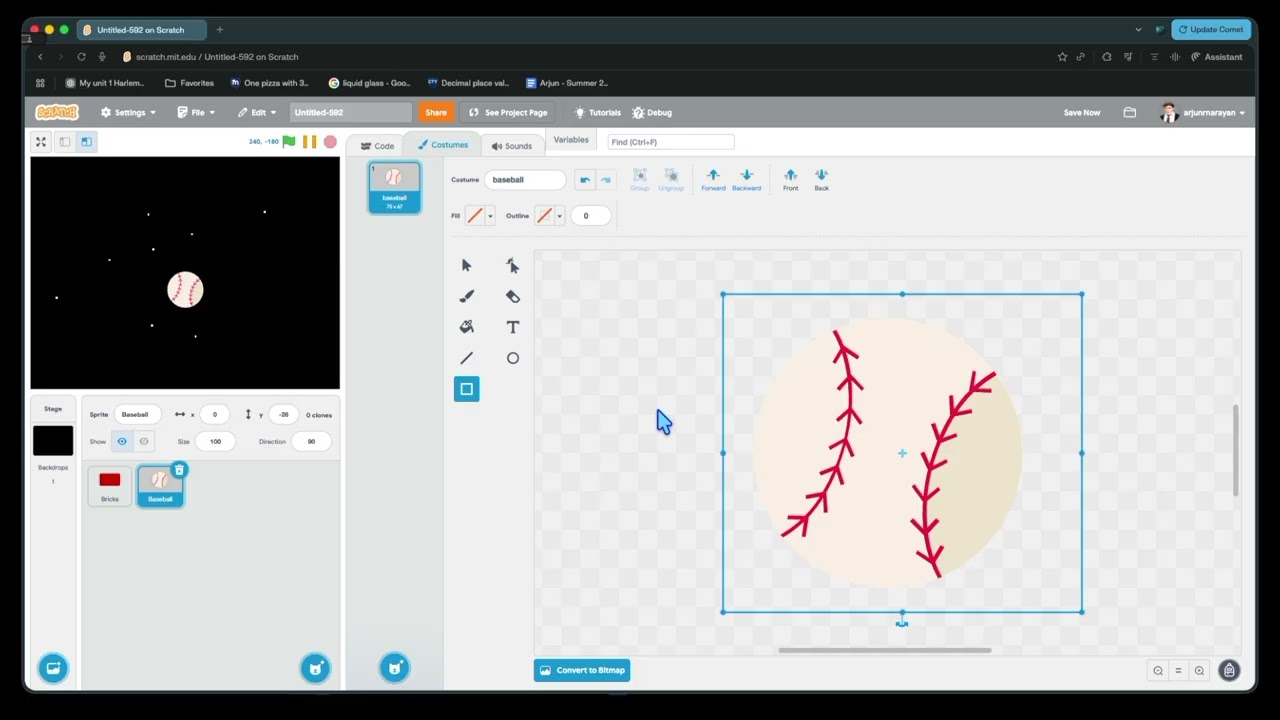
Task: Open the Assistant button in browser
Action: click(x=1216, y=57)
